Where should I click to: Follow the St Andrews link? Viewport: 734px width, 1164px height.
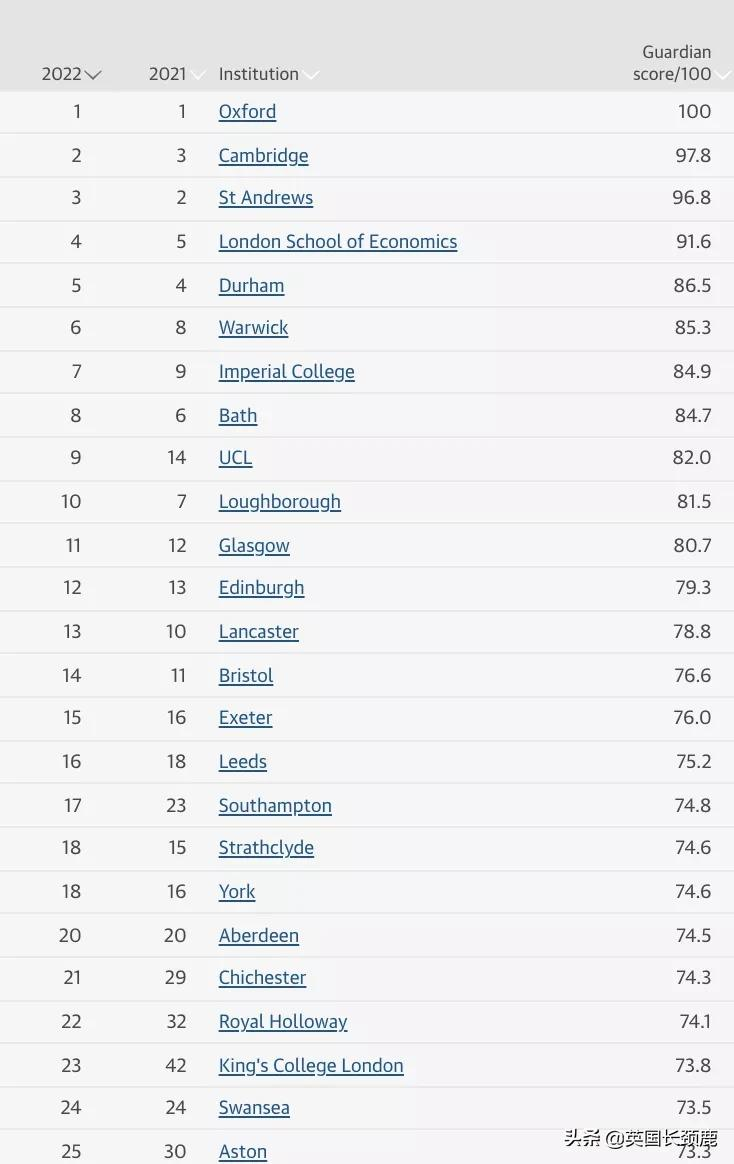click(265, 197)
